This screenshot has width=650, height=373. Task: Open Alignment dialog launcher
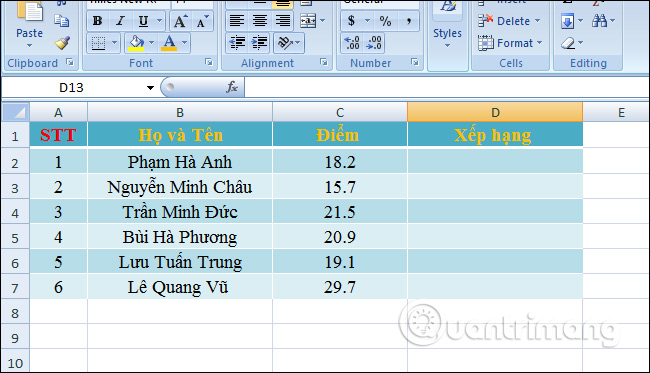point(324,62)
